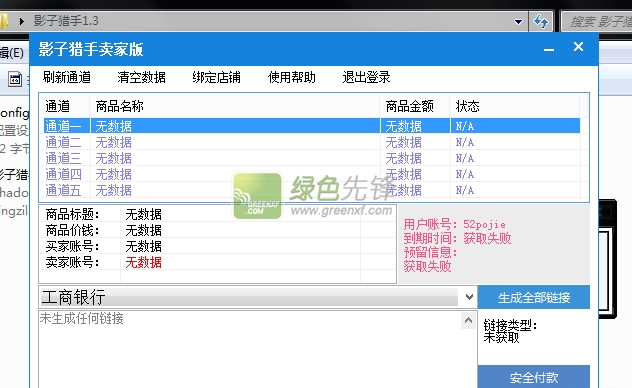Open Explorer address bar history dropdown
The width and height of the screenshot is (632, 388).
tap(518, 21)
